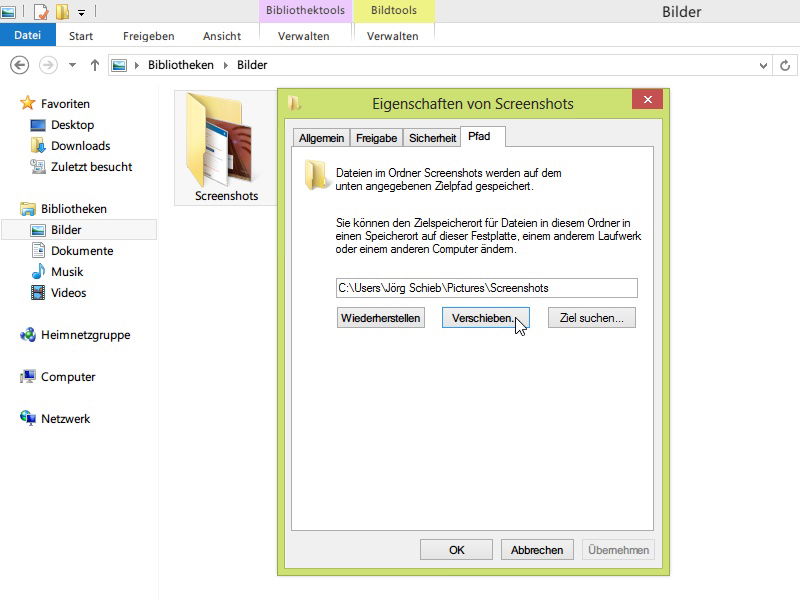The width and height of the screenshot is (800, 600).
Task: Open Verwalten tab under Bibliothektools
Action: (304, 36)
